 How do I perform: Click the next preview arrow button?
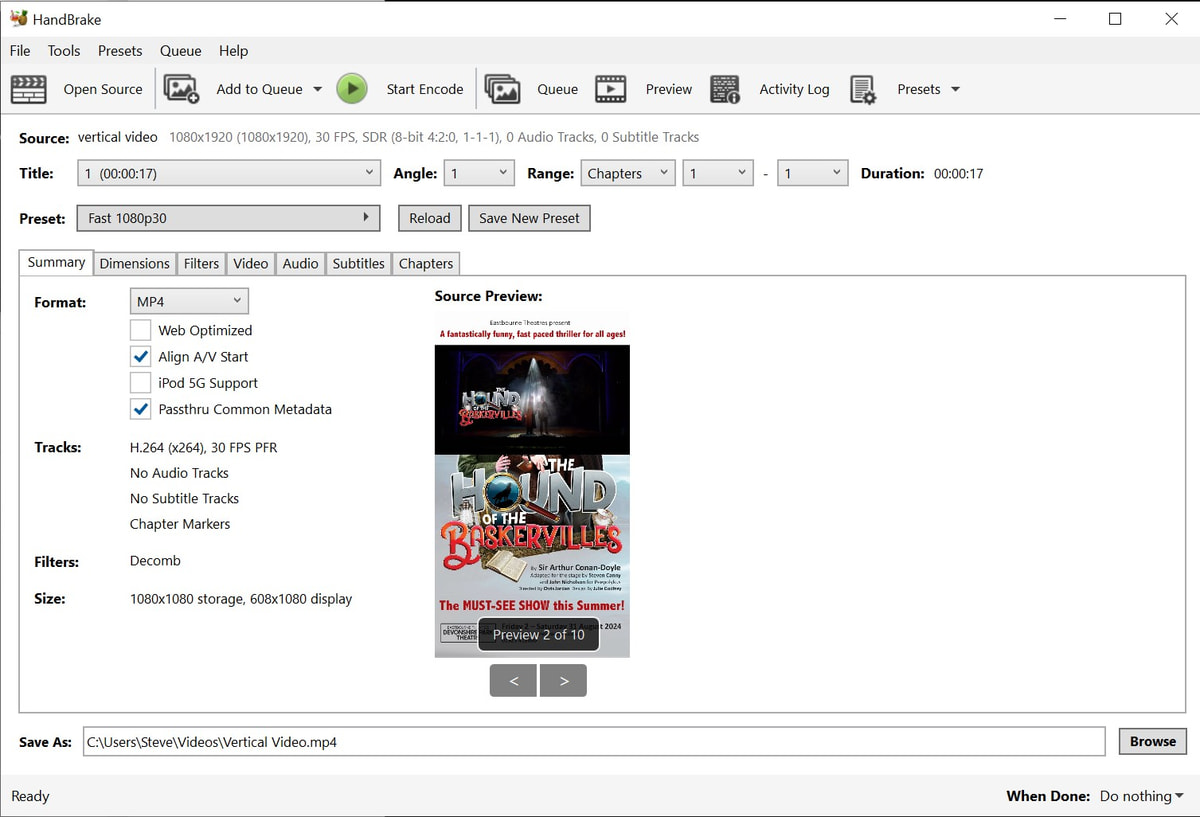click(x=563, y=680)
